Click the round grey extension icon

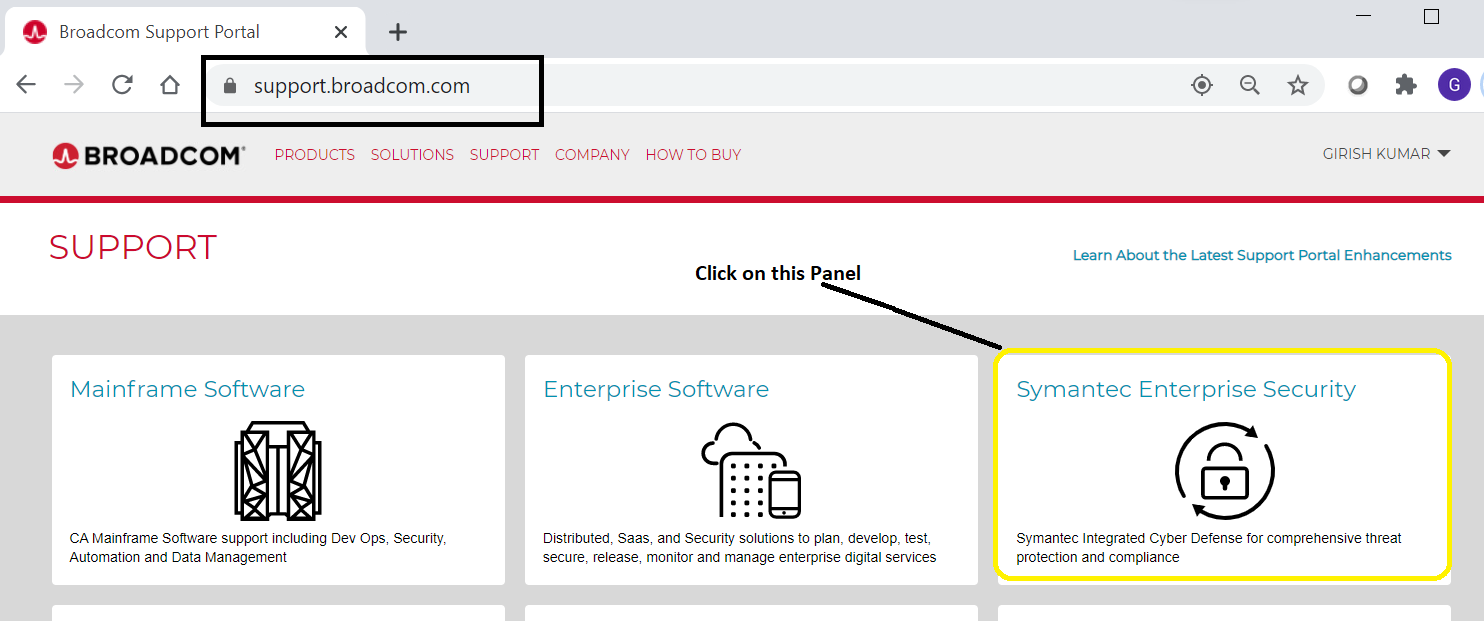point(1358,86)
